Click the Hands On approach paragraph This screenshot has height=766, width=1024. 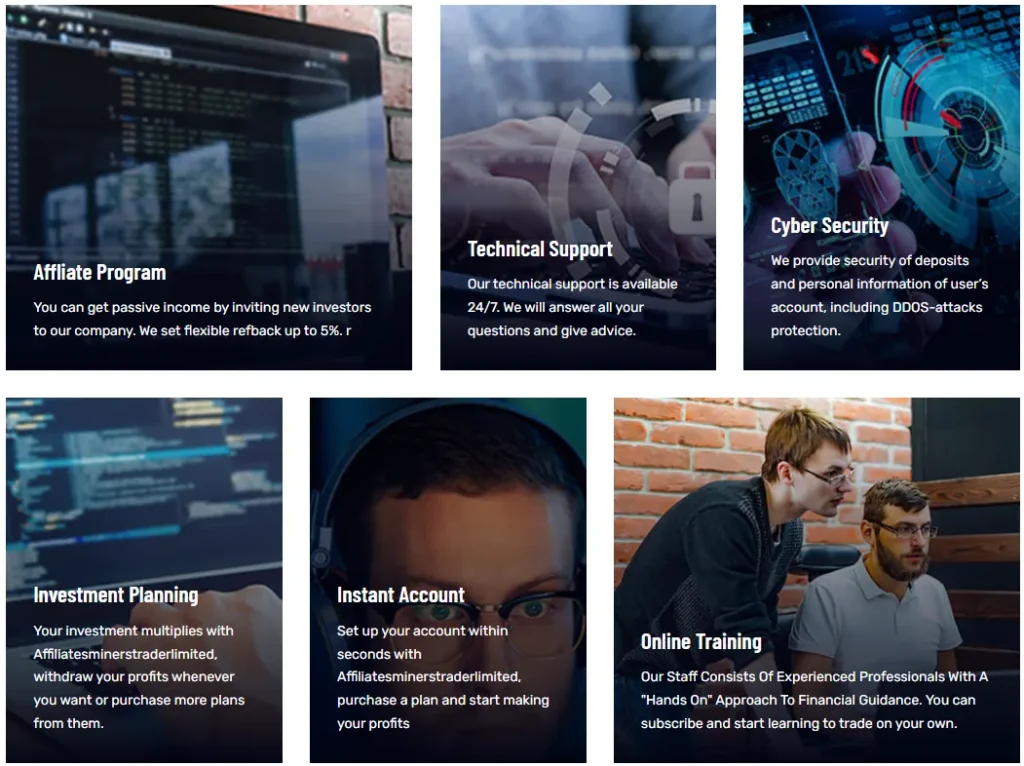coord(814,700)
